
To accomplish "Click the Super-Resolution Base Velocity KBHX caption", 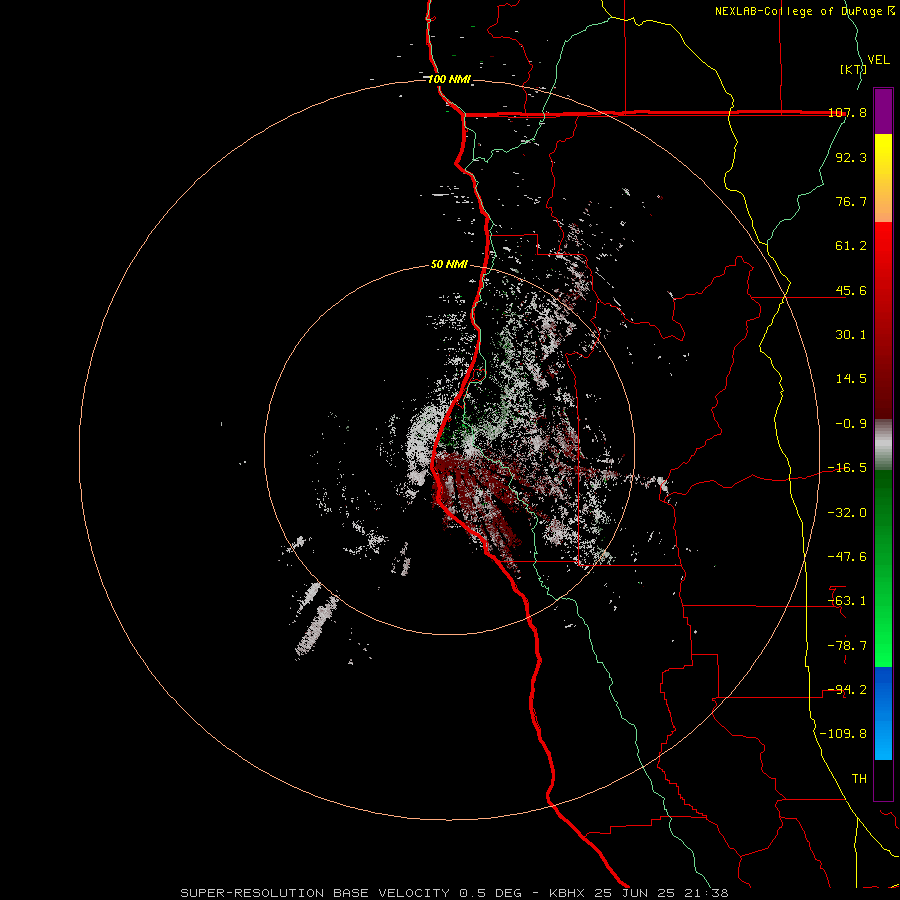I will (x=455, y=893).
